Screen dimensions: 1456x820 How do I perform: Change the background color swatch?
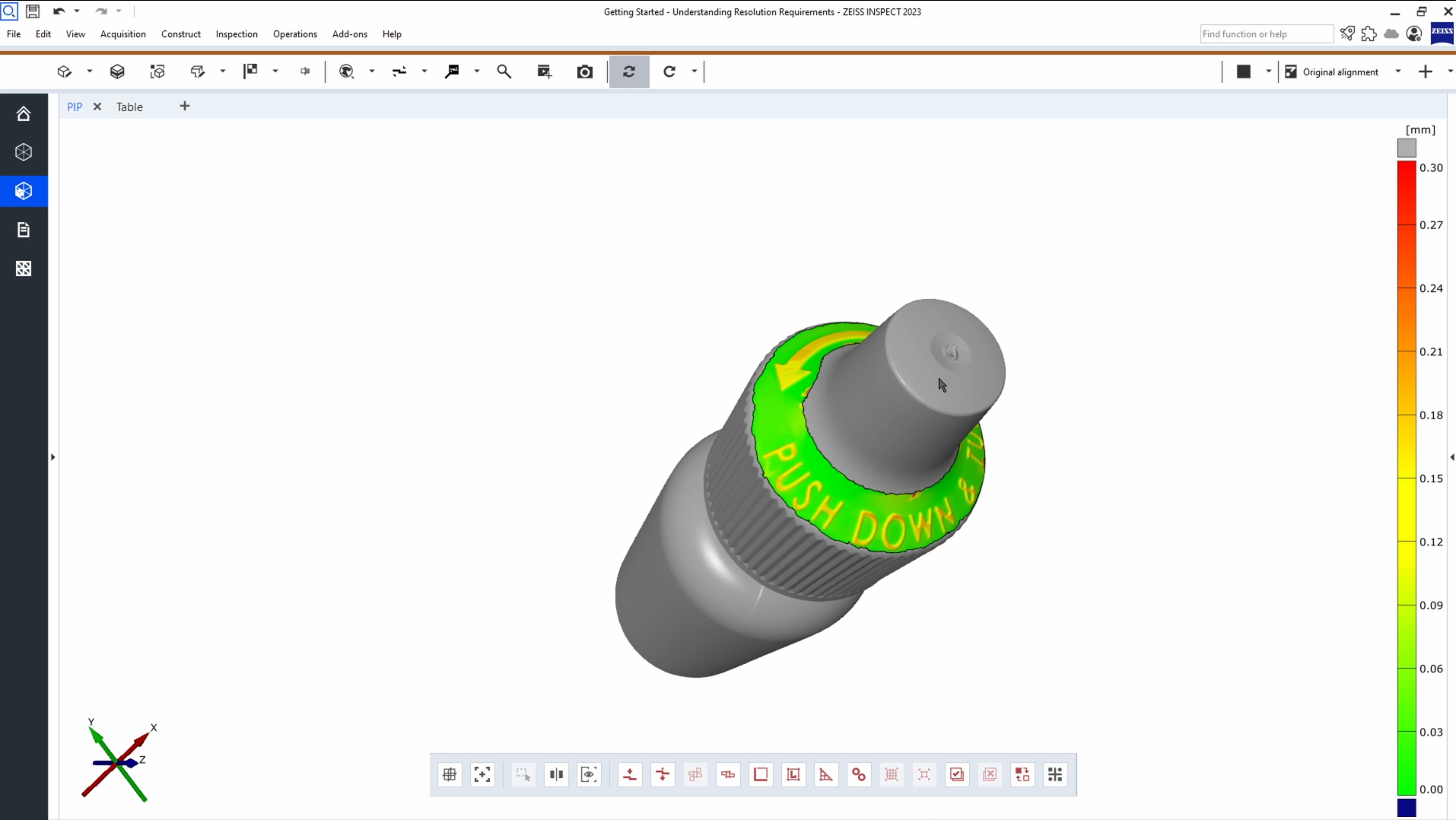tap(1243, 72)
